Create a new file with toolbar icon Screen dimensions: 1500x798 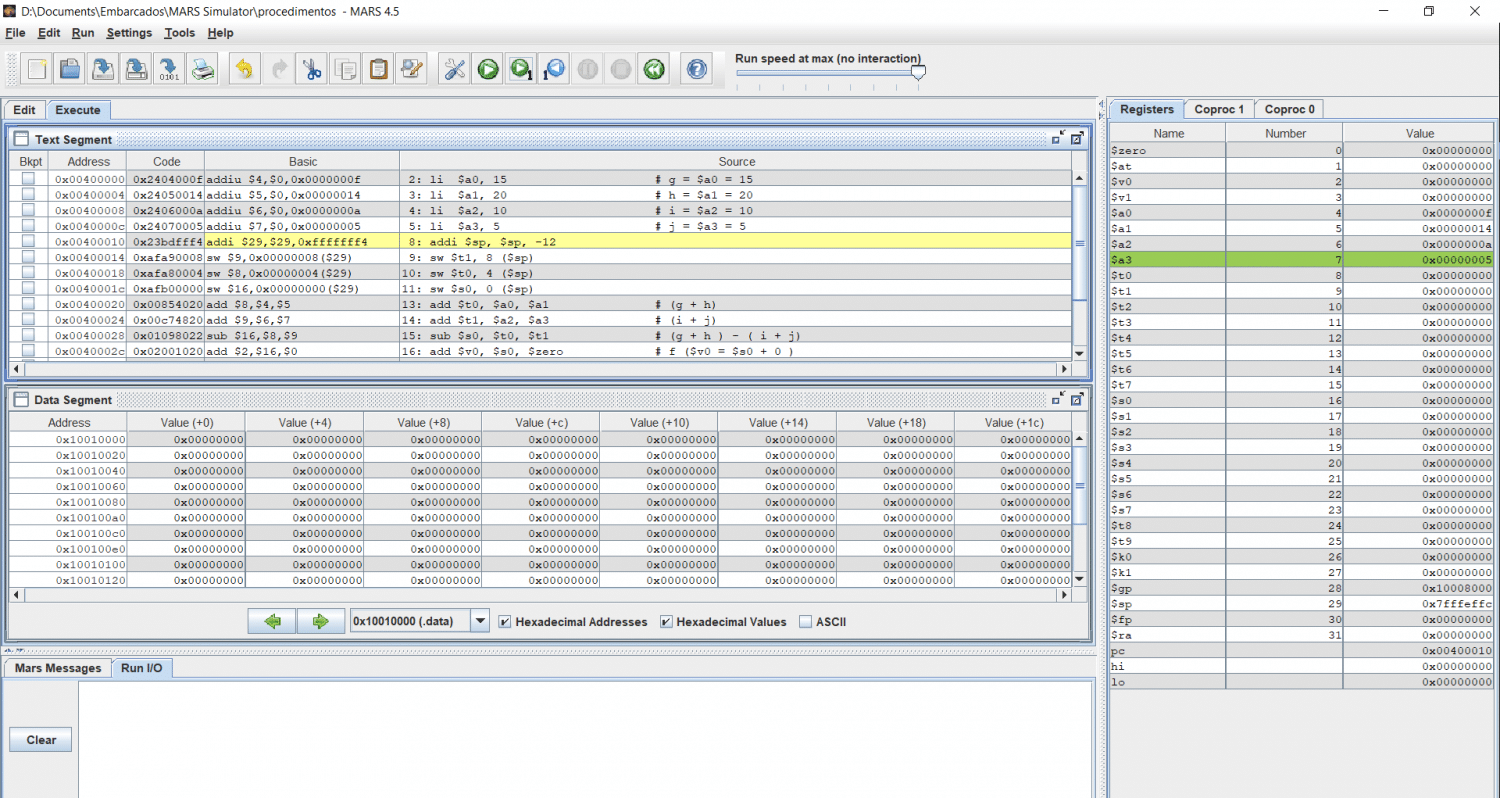click(37, 69)
